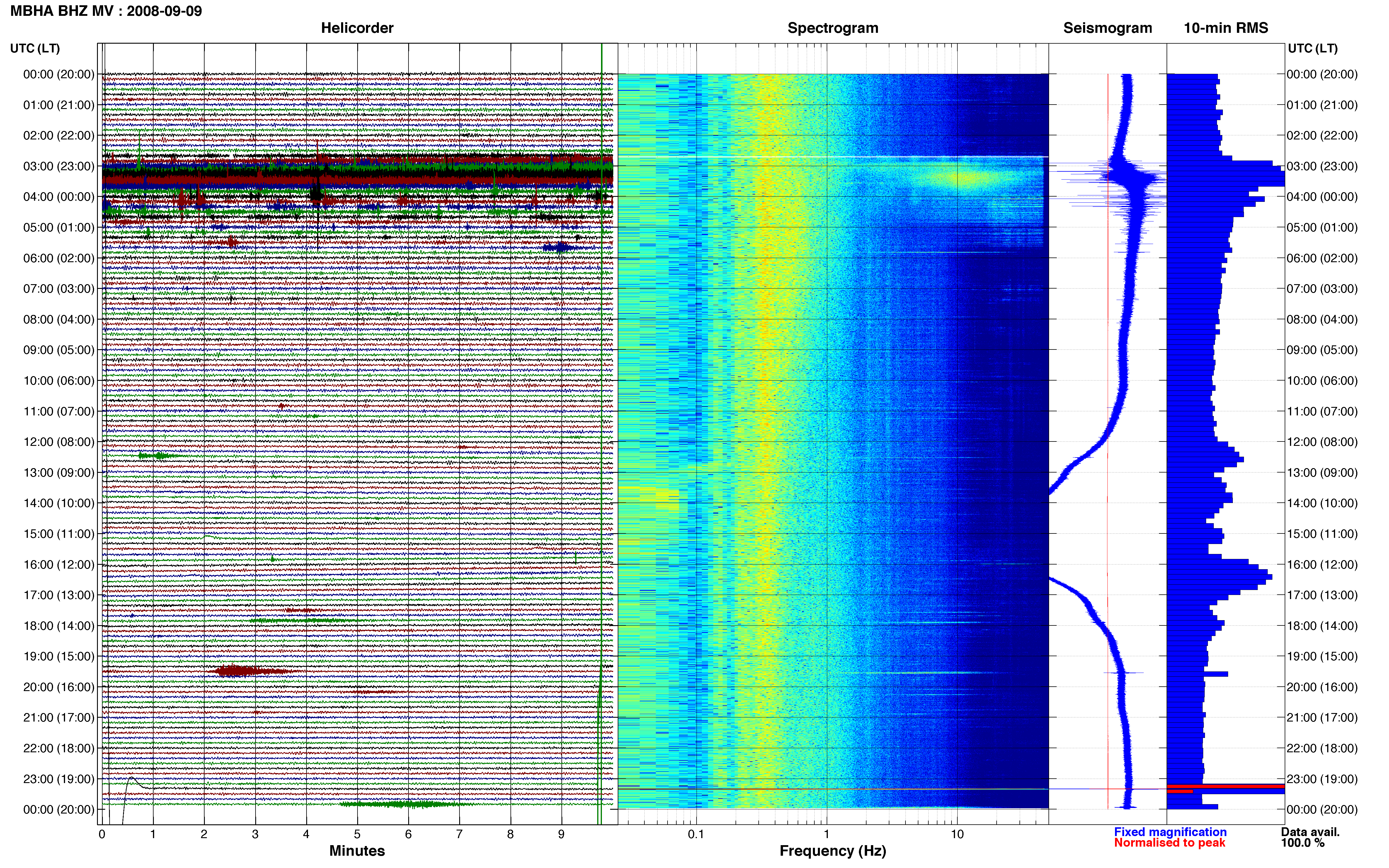The width and height of the screenshot is (1389, 868).
Task: Click left axis time label 20:00 (16:00)
Action: point(59,687)
